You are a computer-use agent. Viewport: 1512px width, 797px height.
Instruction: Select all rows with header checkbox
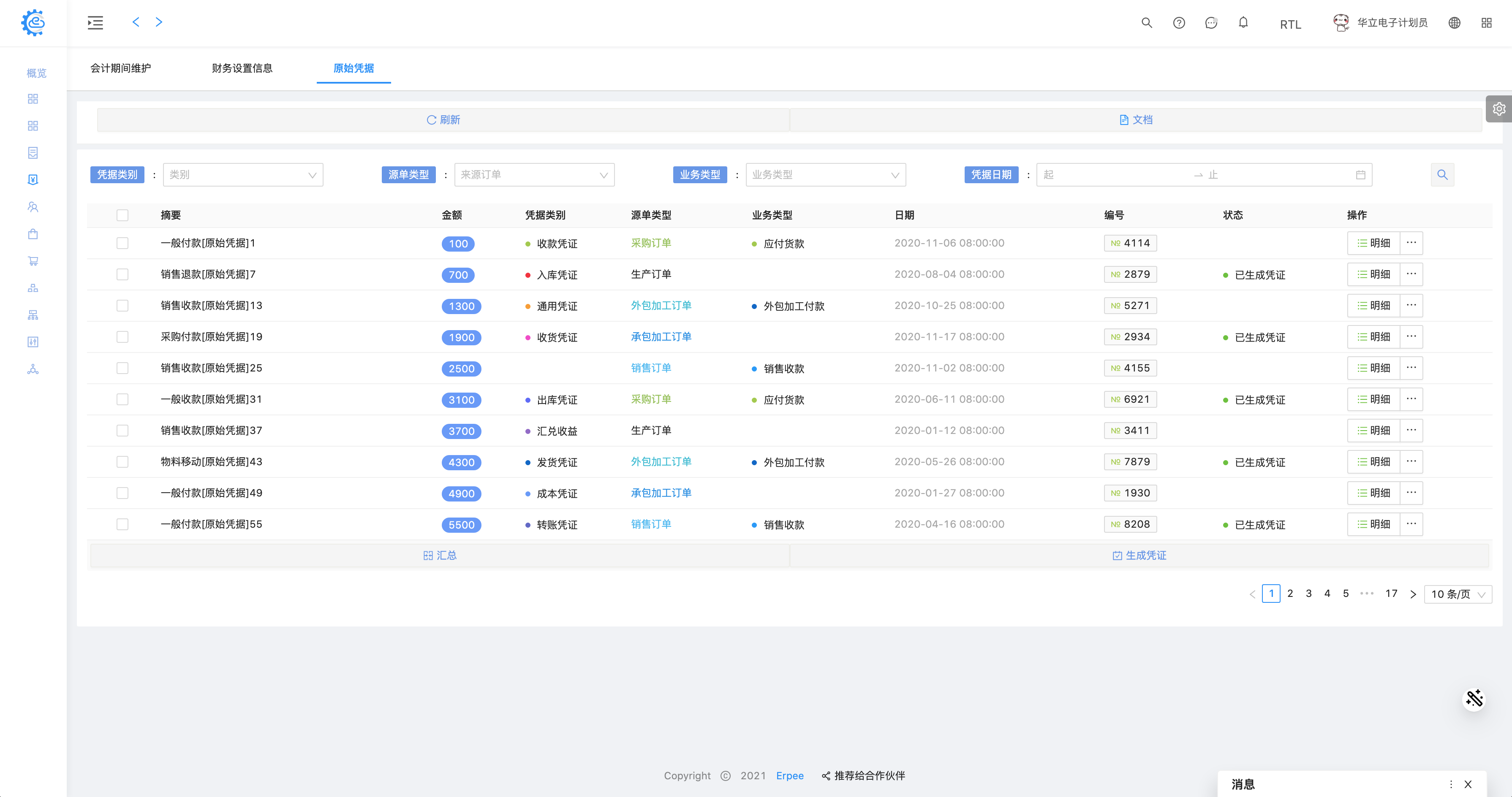coord(122,215)
